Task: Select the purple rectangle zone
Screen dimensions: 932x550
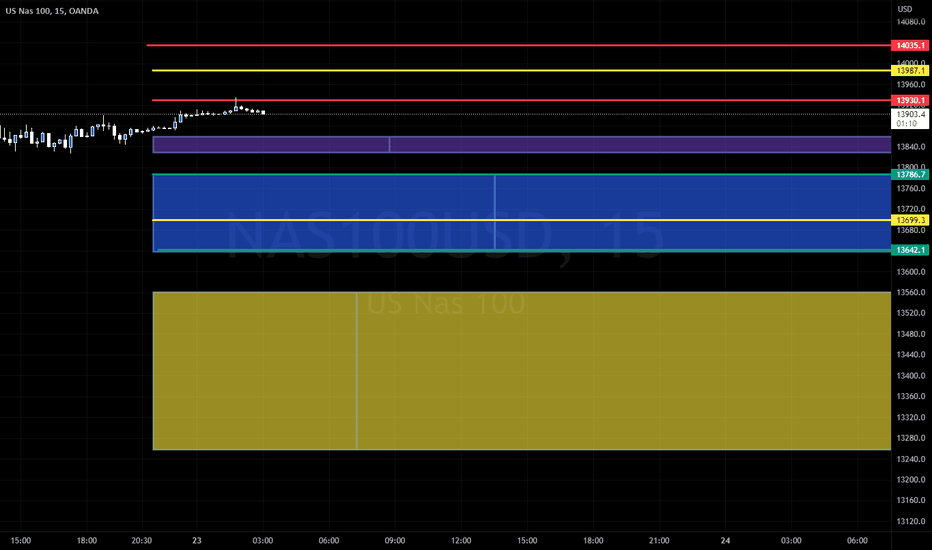Action: [x=521, y=144]
